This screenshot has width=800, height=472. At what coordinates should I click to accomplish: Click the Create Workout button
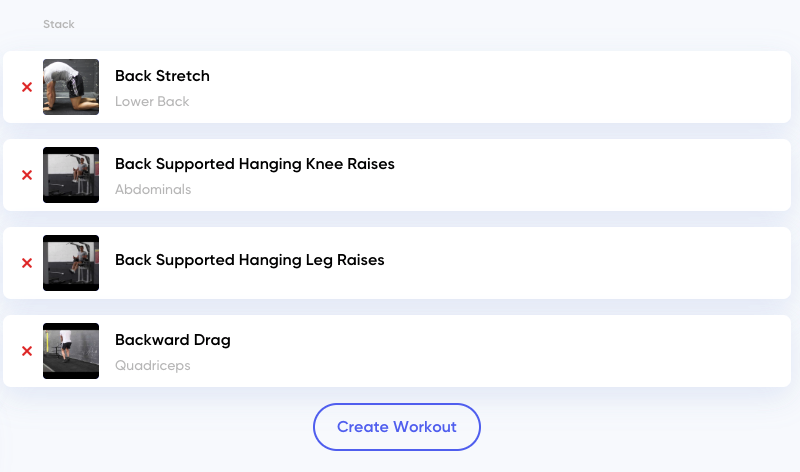[x=397, y=427]
